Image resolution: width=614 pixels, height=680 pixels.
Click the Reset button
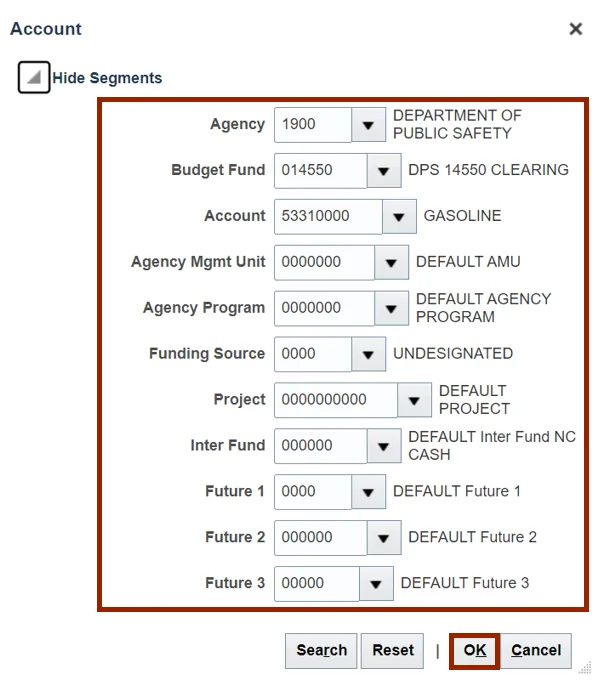[x=393, y=650]
